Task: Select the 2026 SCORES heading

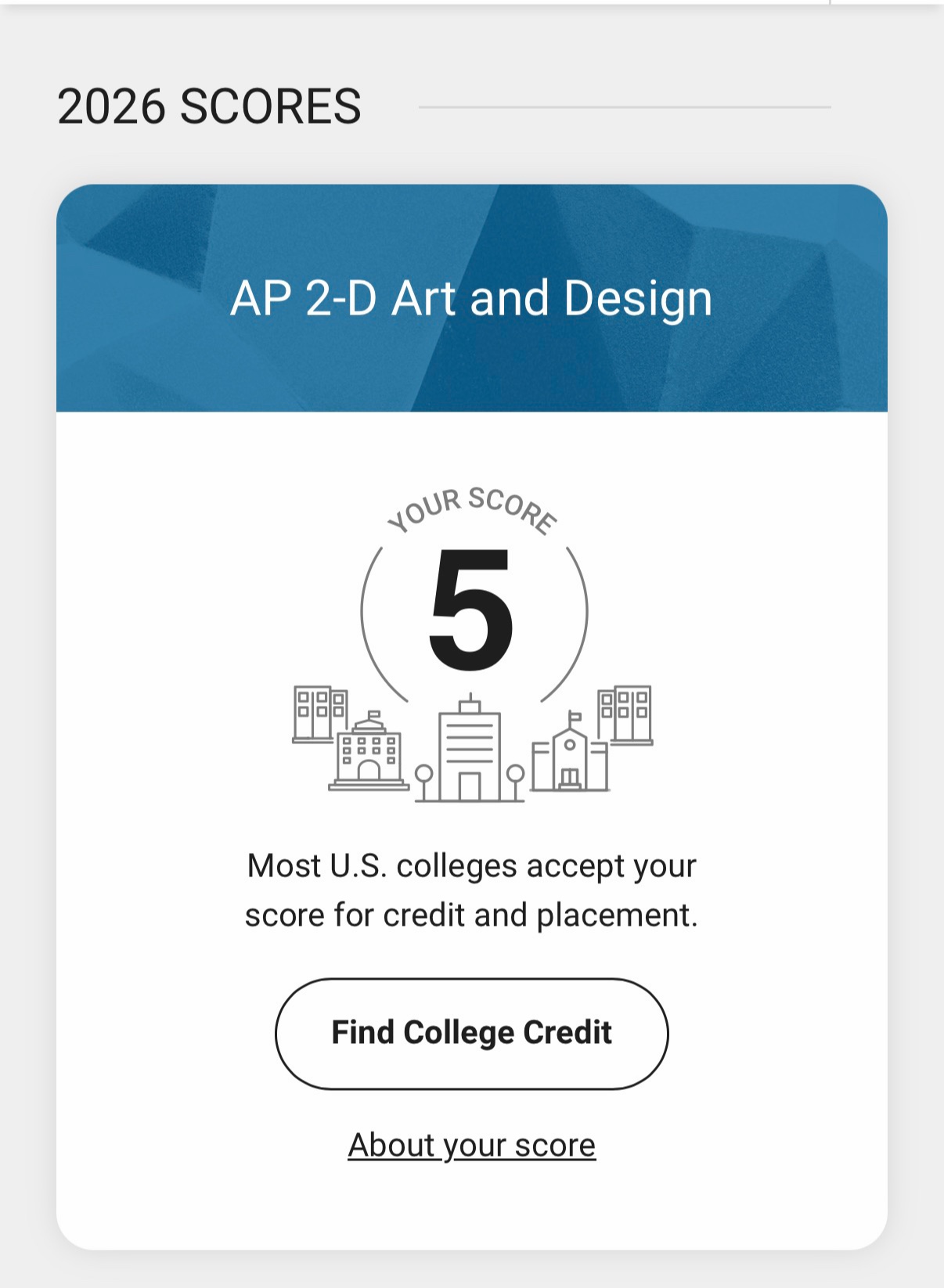Action: tap(209, 106)
